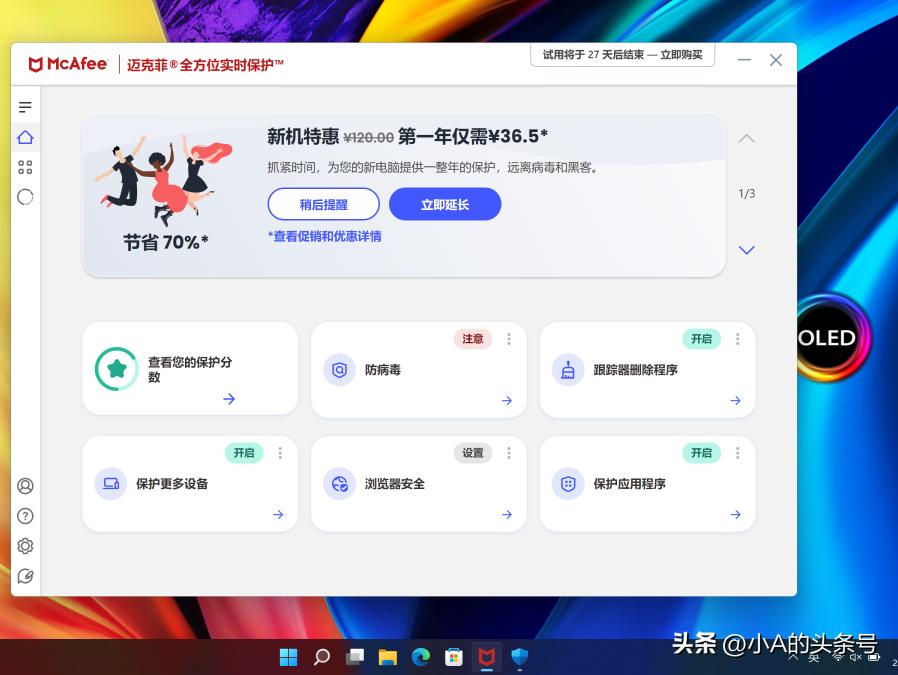Click the protection score star icon
The height and width of the screenshot is (675, 898).
[x=117, y=368]
